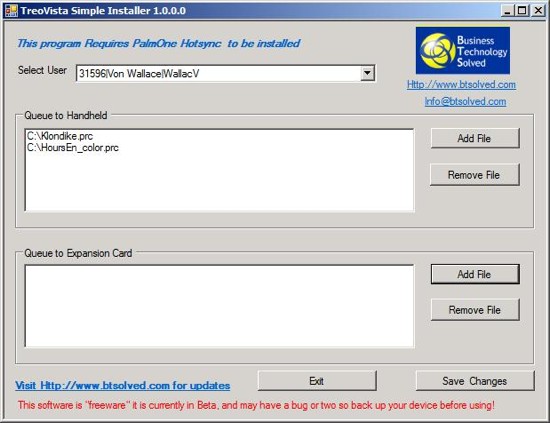Open the Http://www.btsolved.com link under the logo
The image size is (550, 423).
[x=461, y=85]
